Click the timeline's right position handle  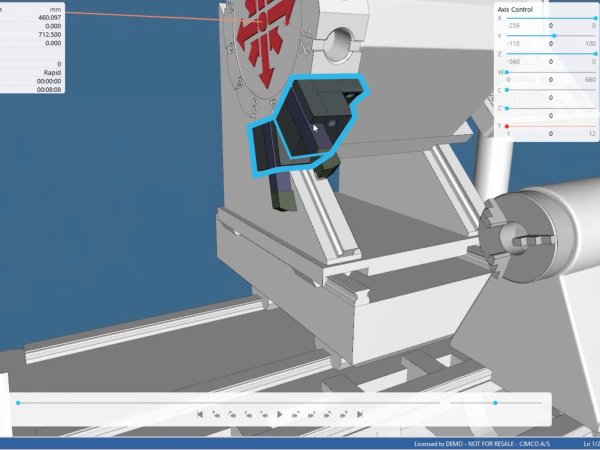495,403
